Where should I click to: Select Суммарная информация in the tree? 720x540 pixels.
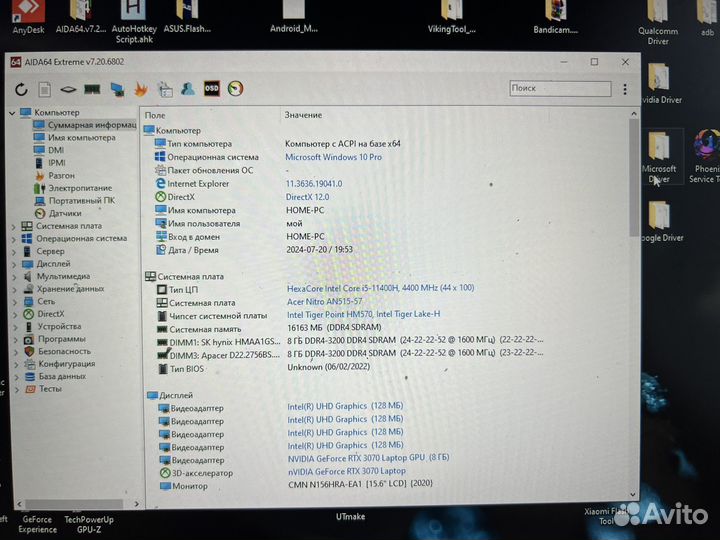85,125
